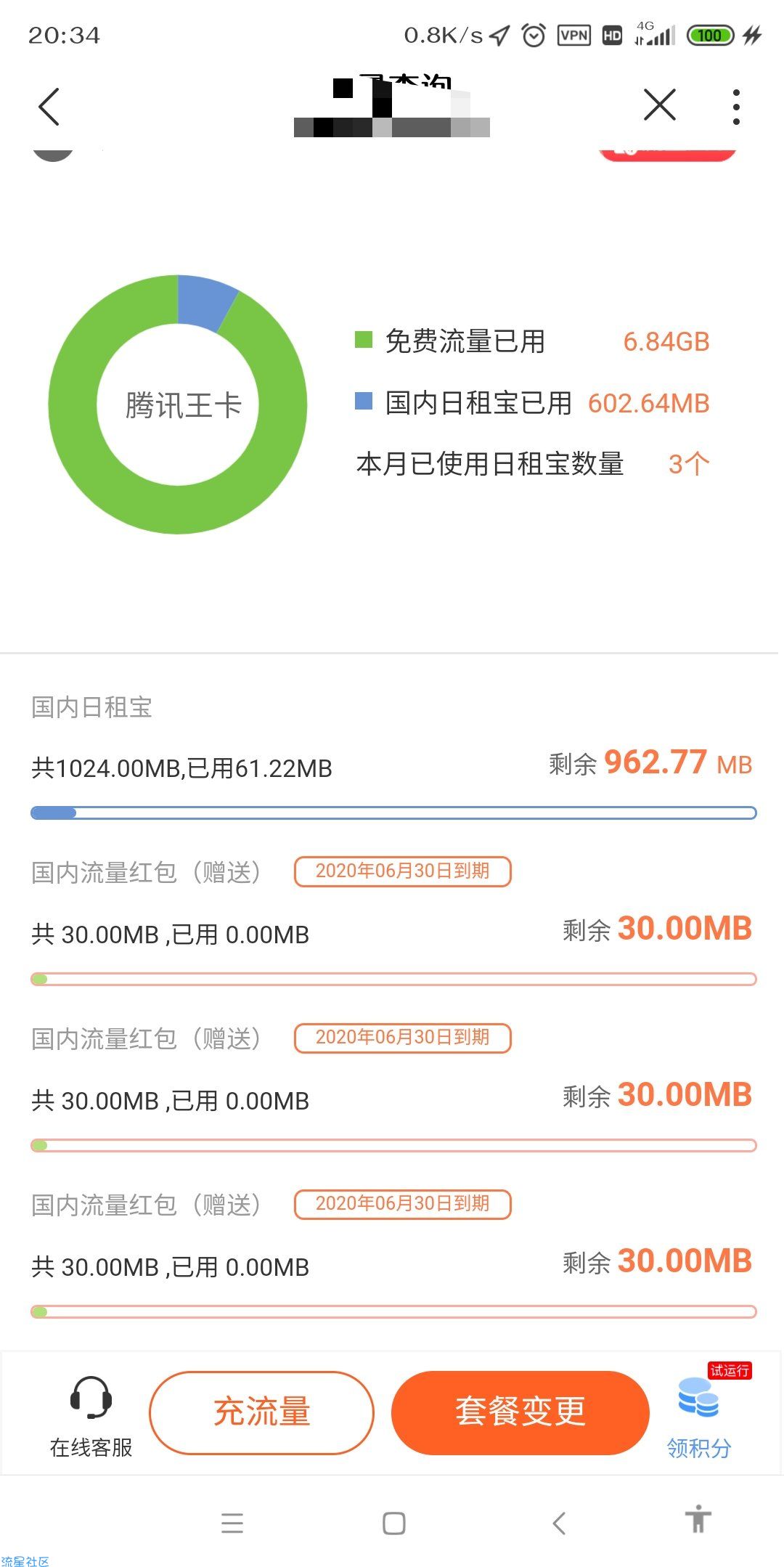
Task: Tap the Android home square icon
Action: (x=393, y=1523)
